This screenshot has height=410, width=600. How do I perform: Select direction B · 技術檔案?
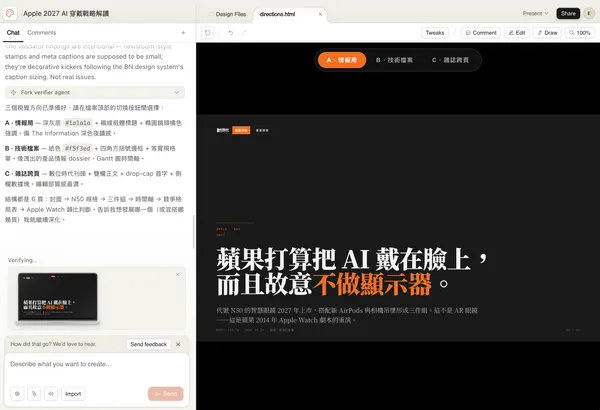click(394, 60)
